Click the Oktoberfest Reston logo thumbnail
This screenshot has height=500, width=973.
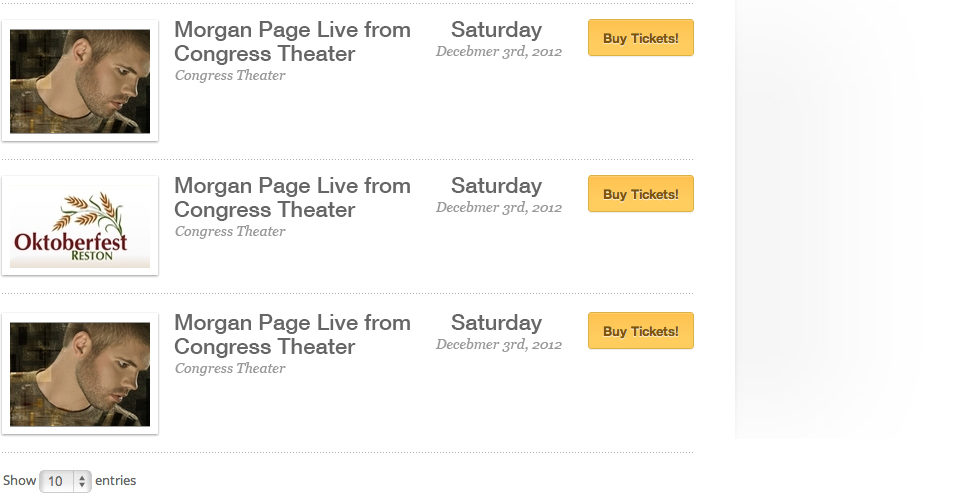[80, 226]
